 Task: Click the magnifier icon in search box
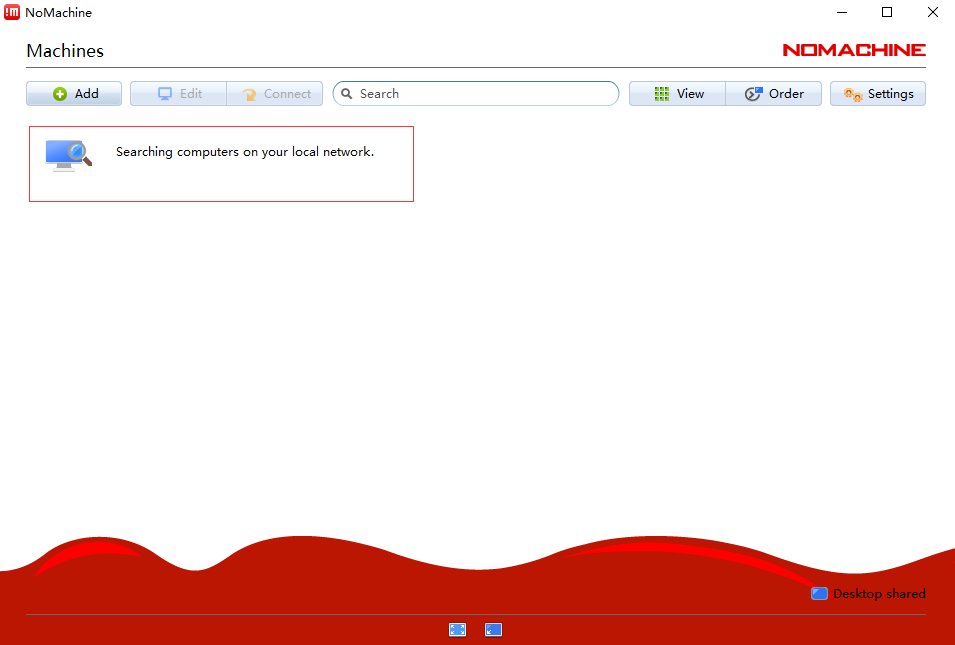click(x=347, y=94)
